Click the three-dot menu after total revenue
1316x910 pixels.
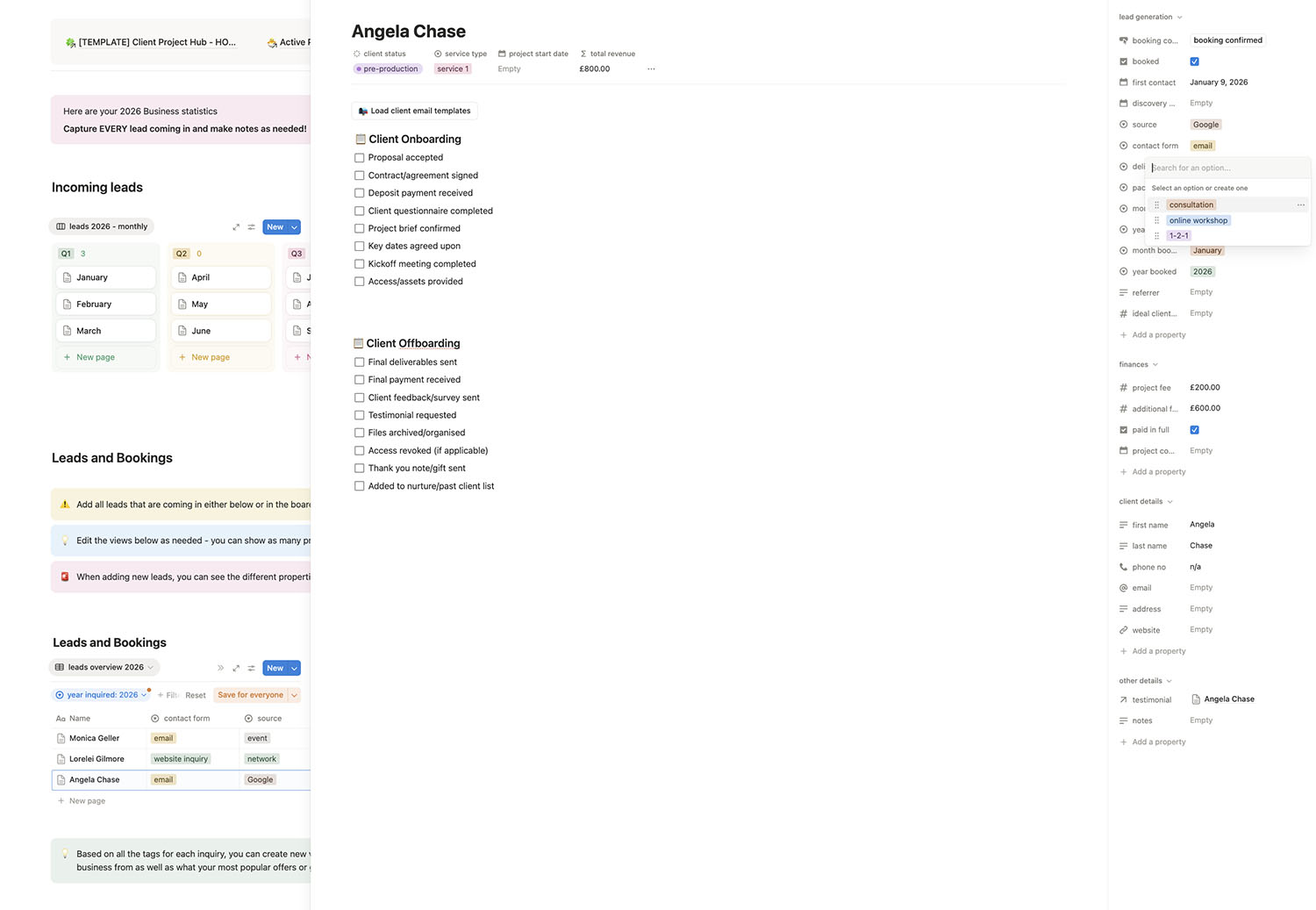click(x=651, y=68)
